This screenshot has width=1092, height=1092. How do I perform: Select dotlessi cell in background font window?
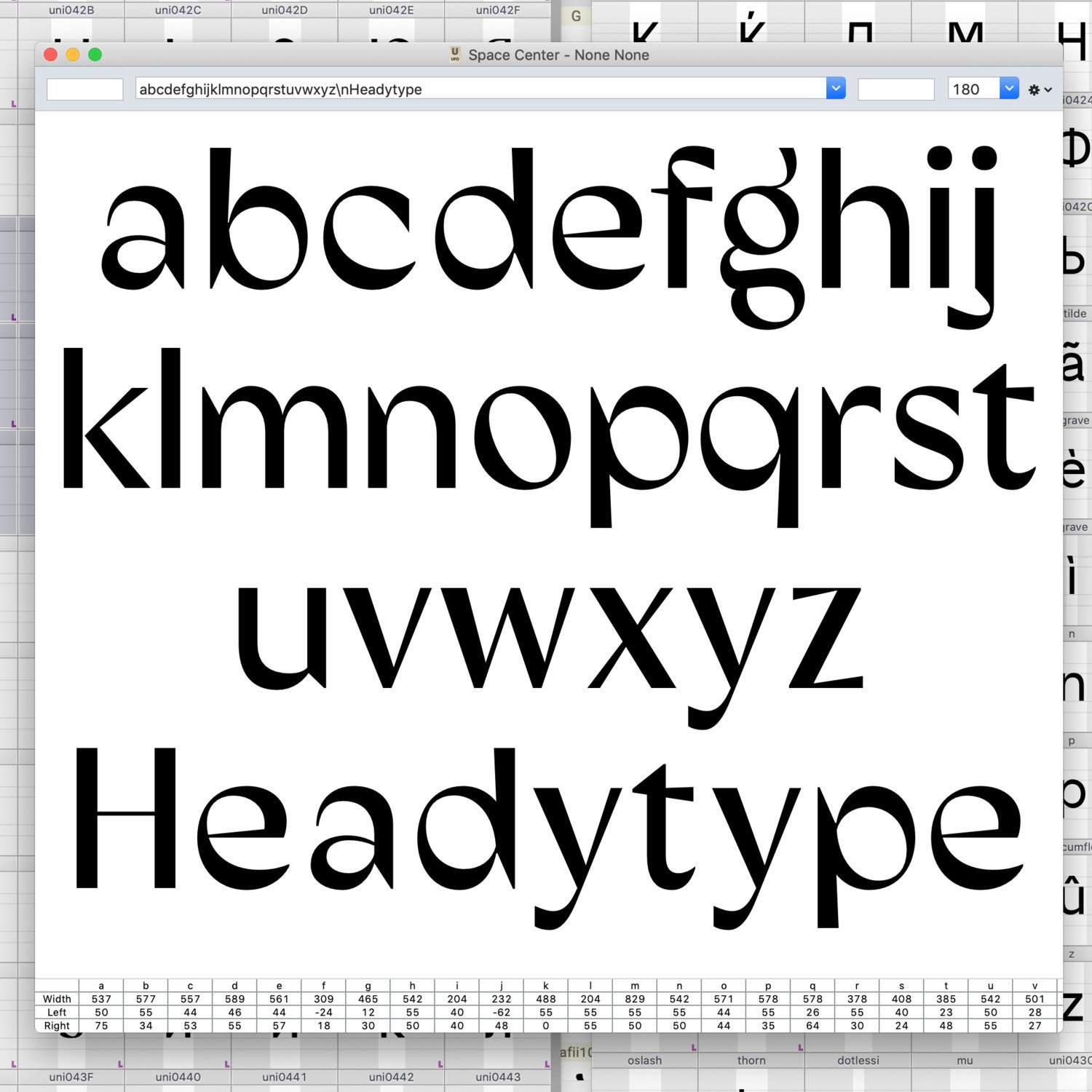(858, 1060)
